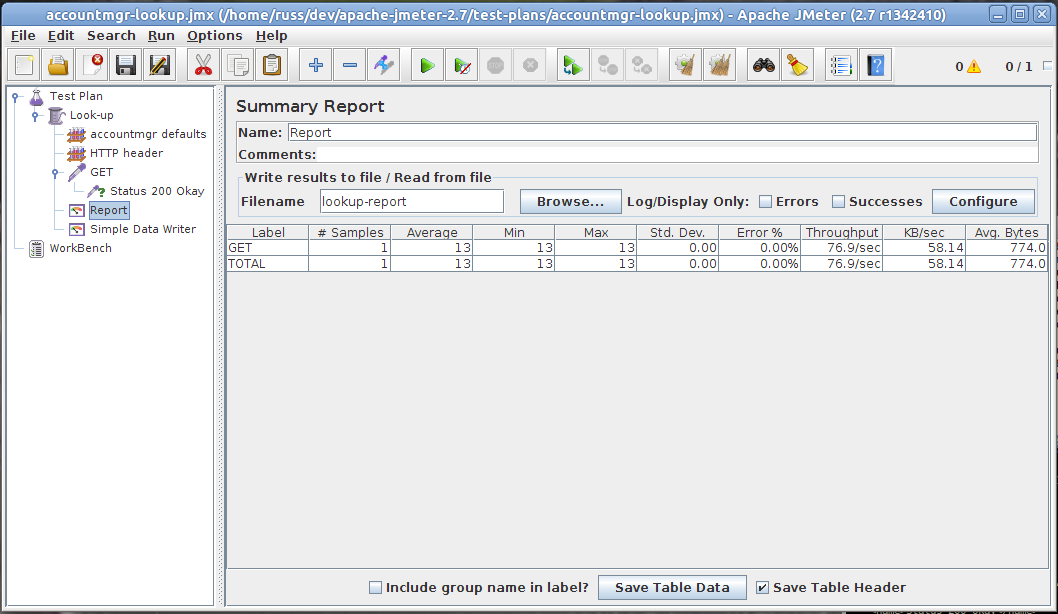Viewport: 1058px width, 614px height.
Task: Save the test plan with the floppy icon
Action: [x=126, y=65]
